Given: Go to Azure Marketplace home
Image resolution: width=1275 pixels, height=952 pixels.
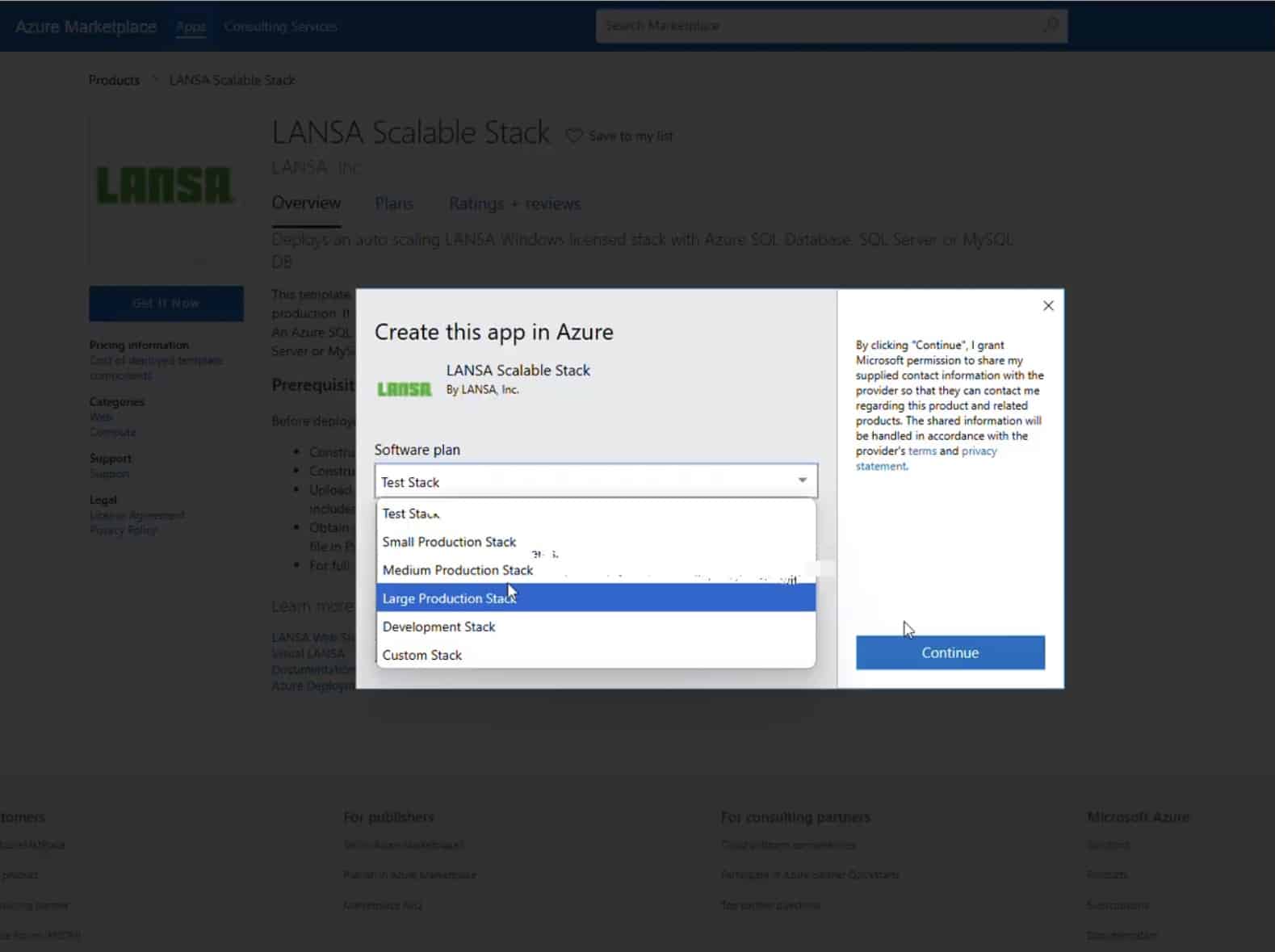Looking at the screenshot, I should click(86, 27).
